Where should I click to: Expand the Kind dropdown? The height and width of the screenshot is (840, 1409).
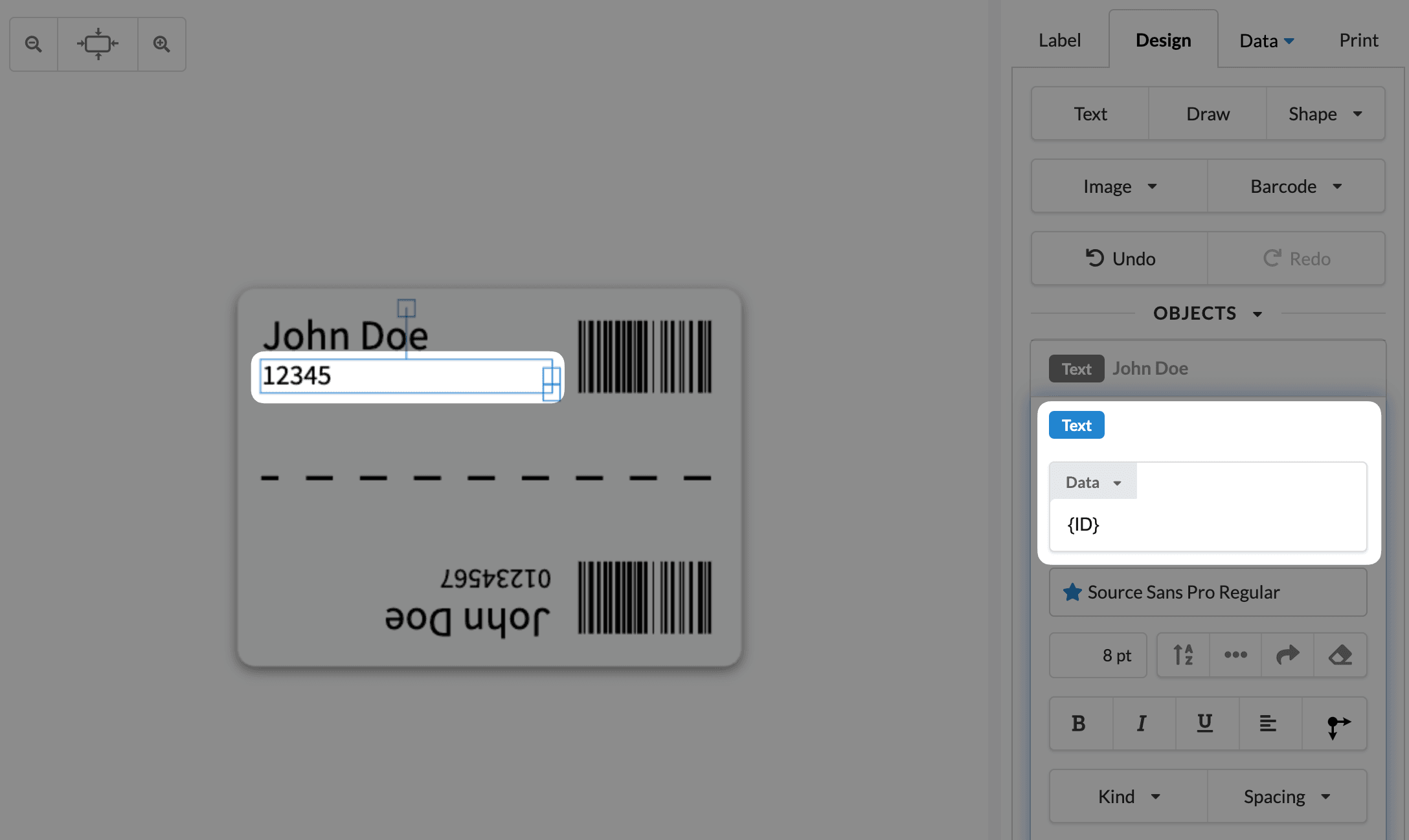1128,797
